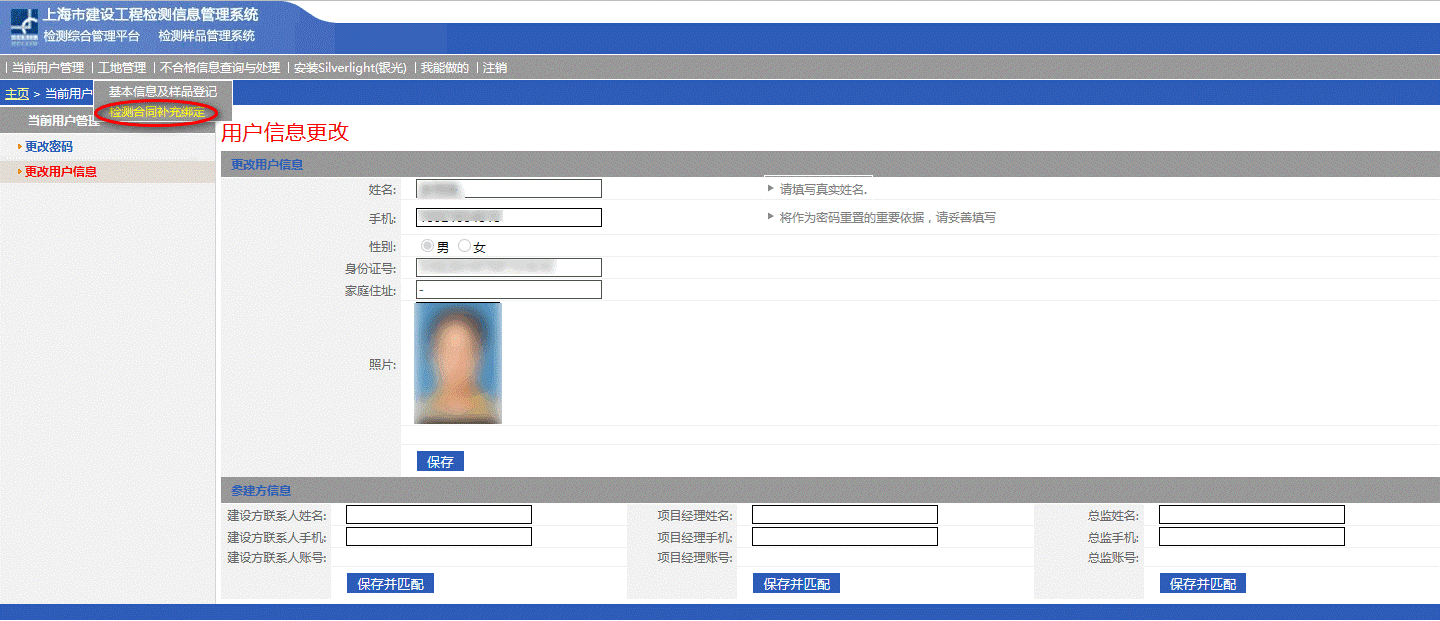1440x621 pixels.
Task: Open 更改密码 in the sidebar
Action: point(49,147)
